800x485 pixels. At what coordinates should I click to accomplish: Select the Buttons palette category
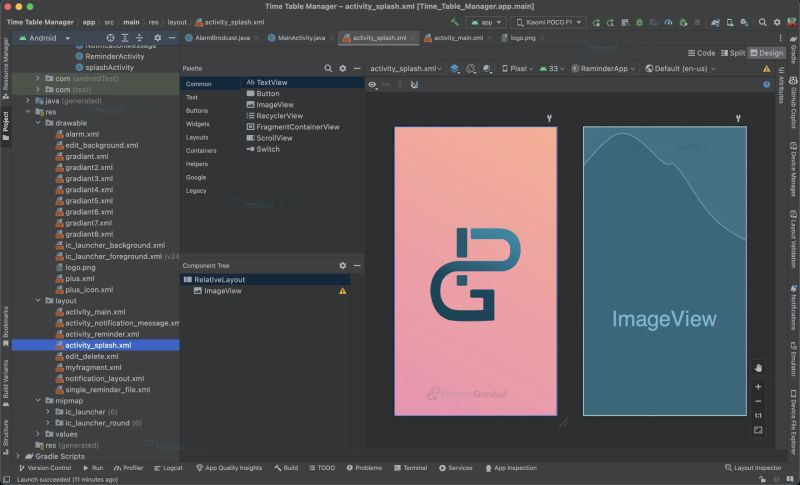pos(197,111)
